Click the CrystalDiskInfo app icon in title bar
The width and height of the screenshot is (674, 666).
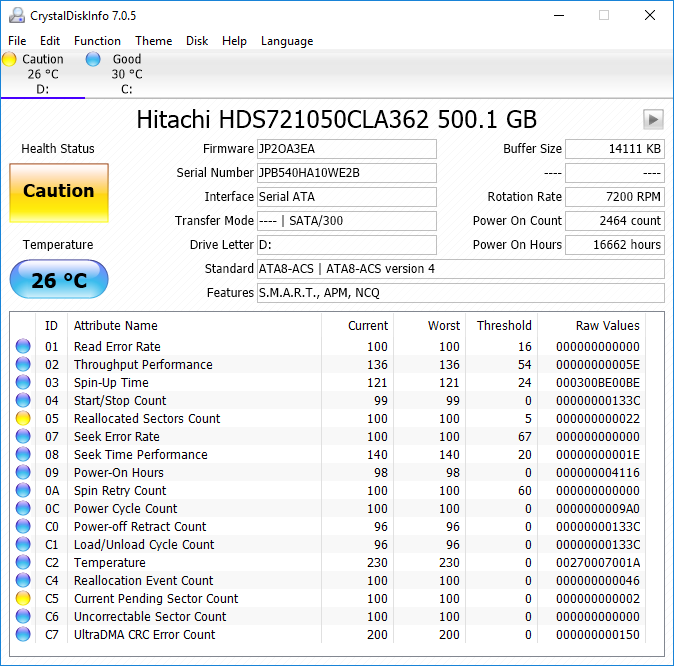click(x=17, y=15)
